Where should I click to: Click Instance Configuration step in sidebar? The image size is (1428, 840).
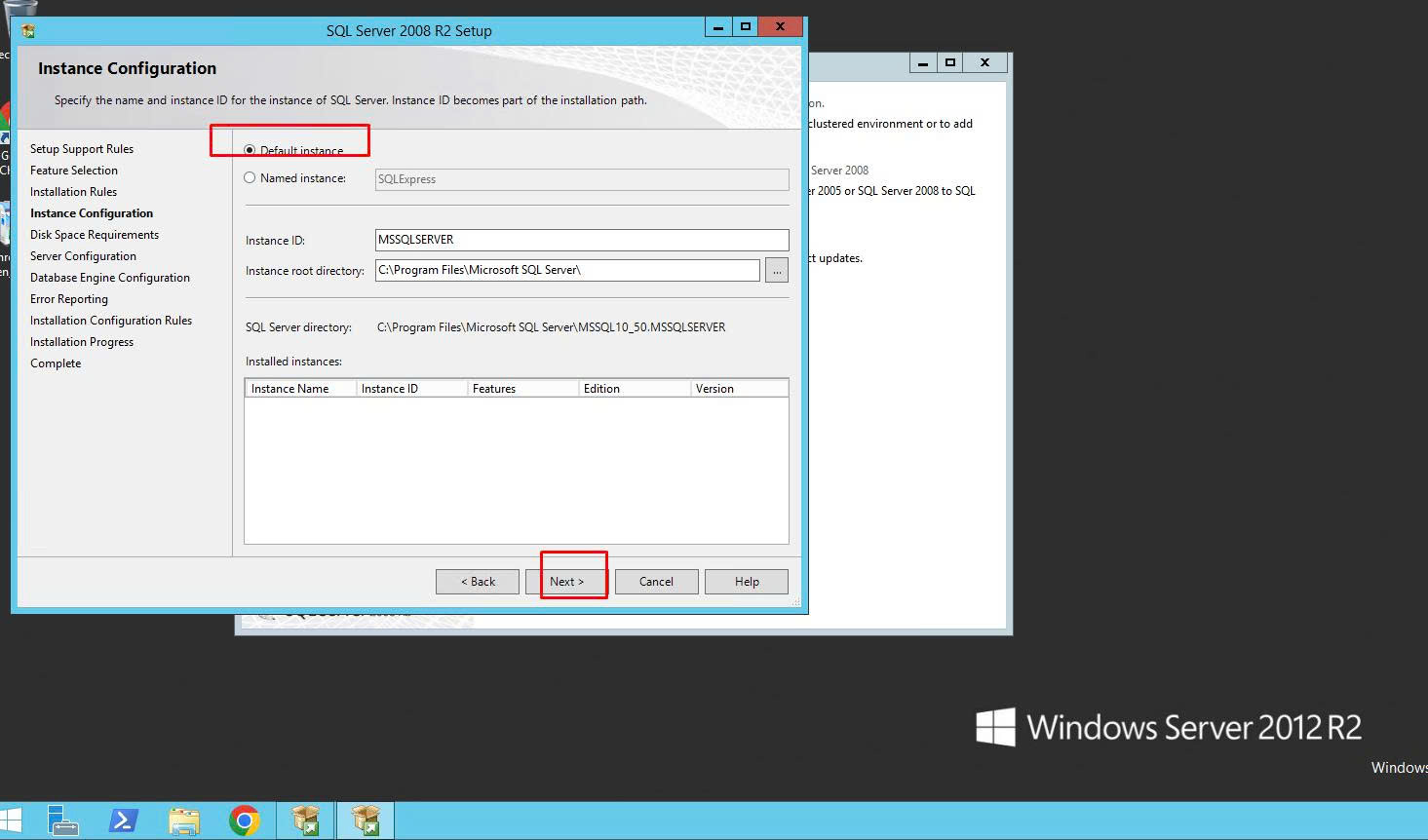92,213
